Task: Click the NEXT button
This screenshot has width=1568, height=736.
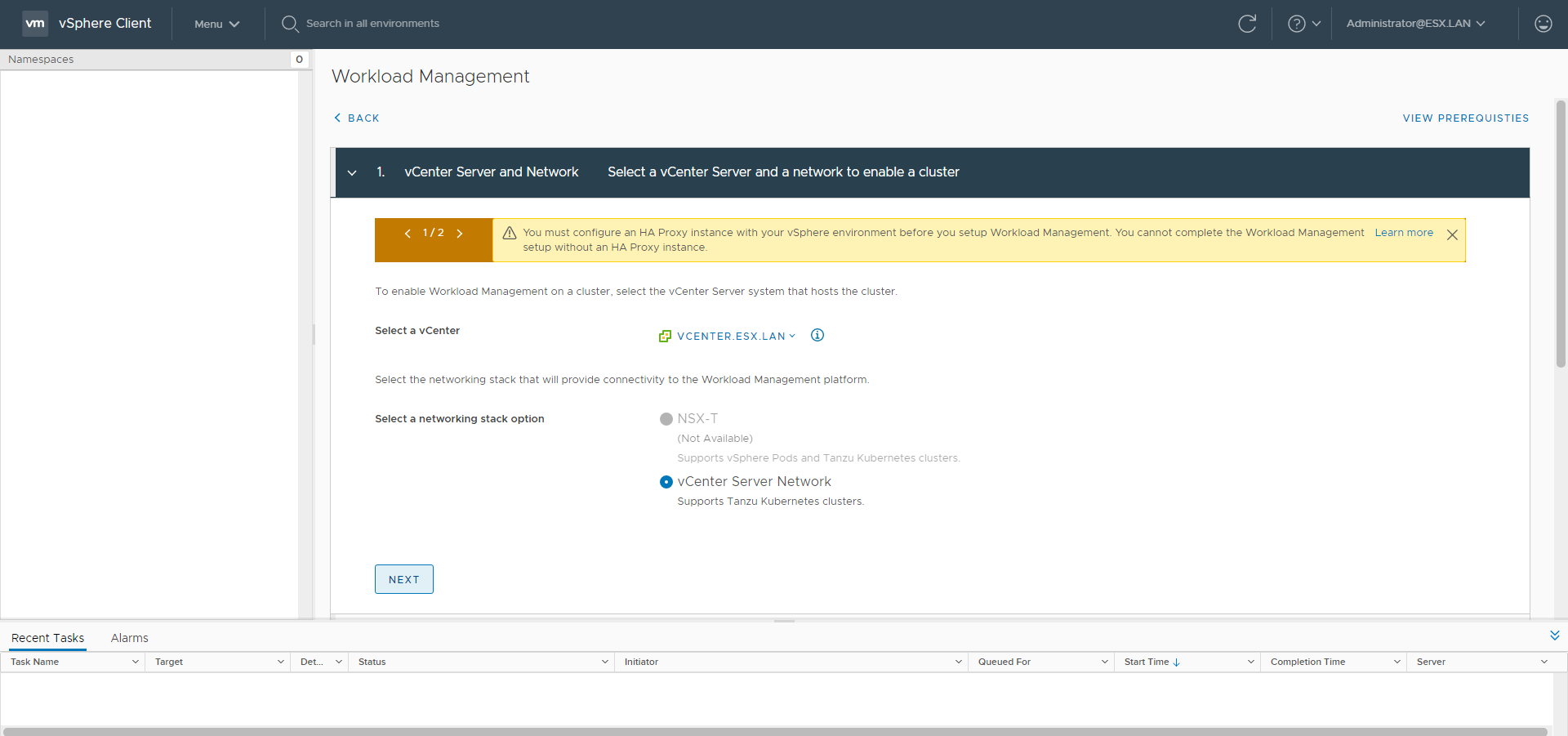Action: 403,579
